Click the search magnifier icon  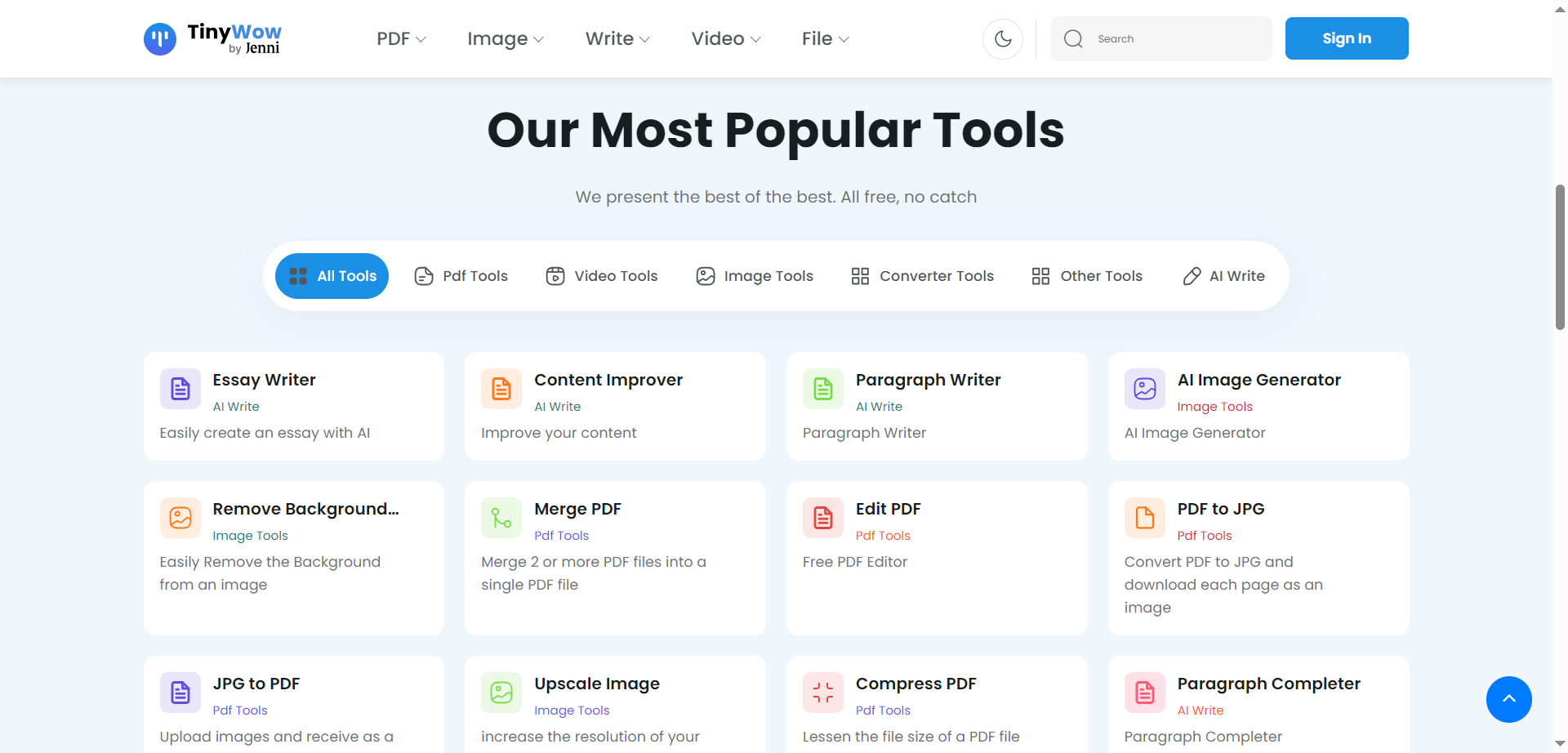(1073, 38)
